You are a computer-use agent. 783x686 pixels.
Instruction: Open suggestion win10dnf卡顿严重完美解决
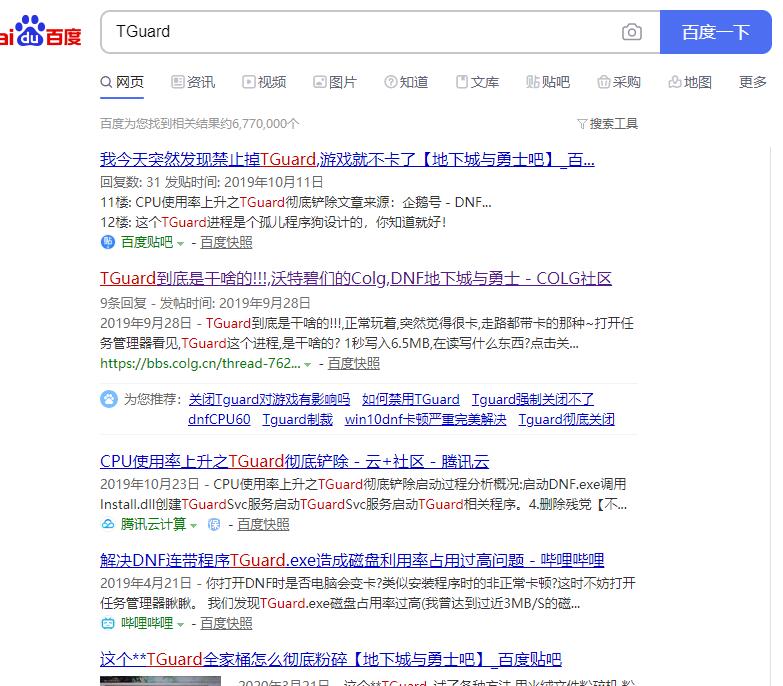[x=425, y=419]
